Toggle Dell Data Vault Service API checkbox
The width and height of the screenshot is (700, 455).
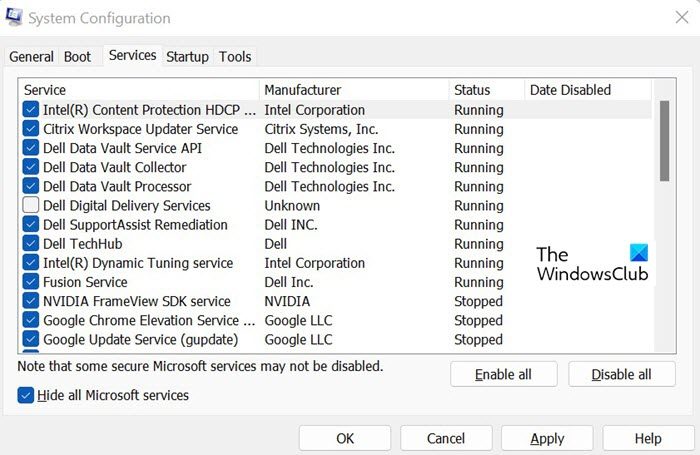(x=30, y=148)
